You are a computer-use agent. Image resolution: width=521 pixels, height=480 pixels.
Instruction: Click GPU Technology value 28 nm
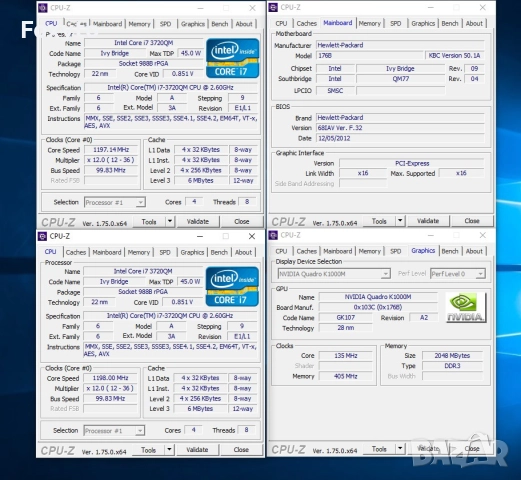346,328
